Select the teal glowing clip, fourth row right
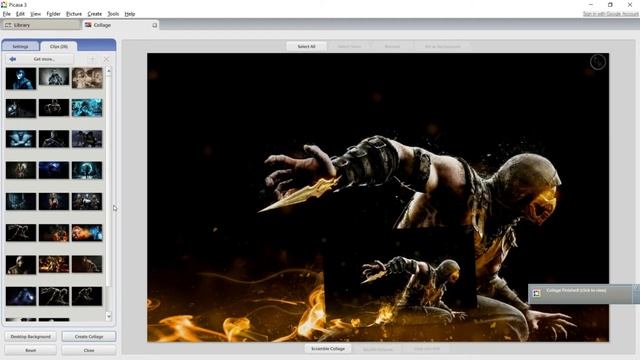The width and height of the screenshot is (640, 360). [x=87, y=170]
